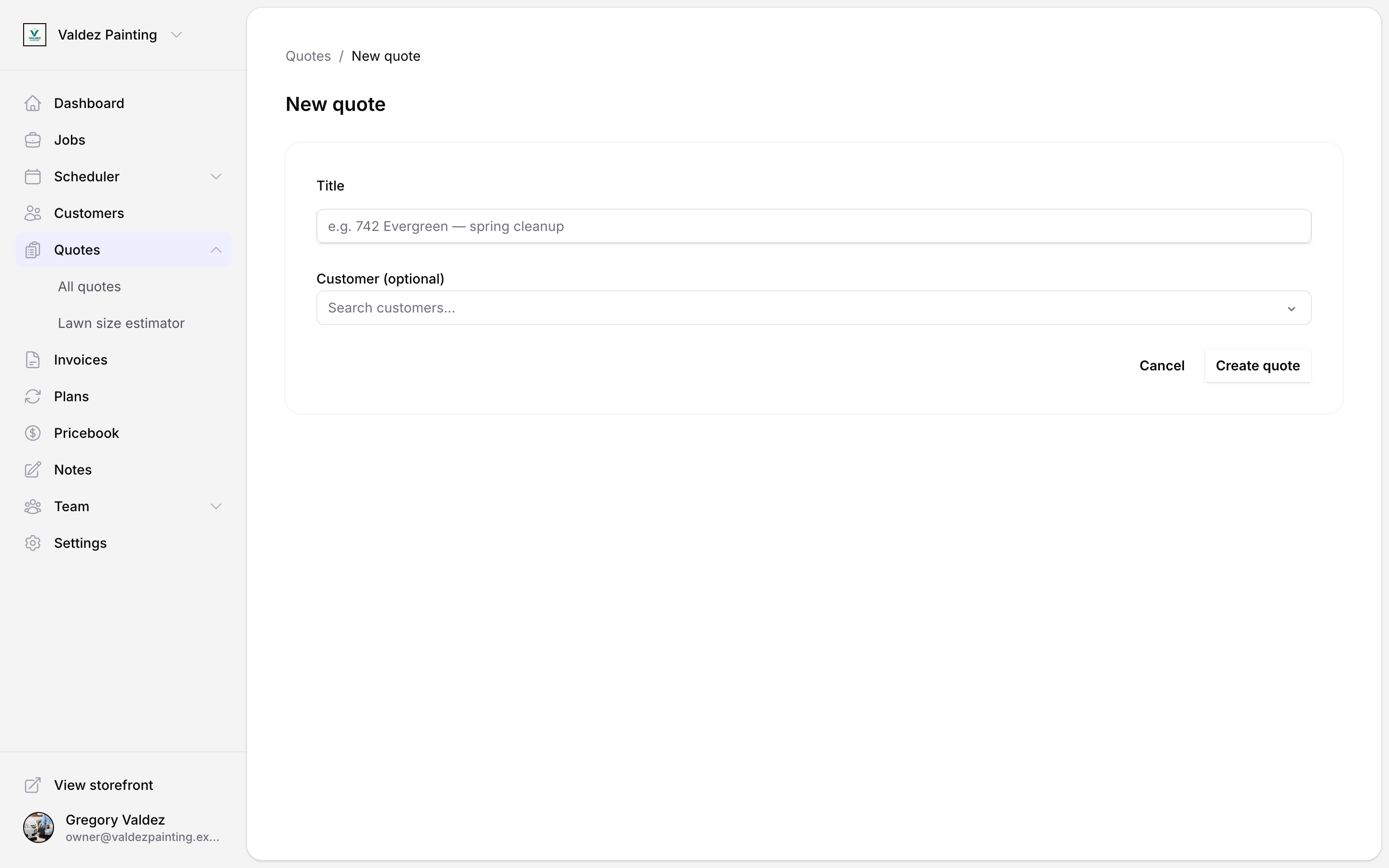1389x868 pixels.
Task: Collapse the Quotes submenu chevron
Action: 216,250
